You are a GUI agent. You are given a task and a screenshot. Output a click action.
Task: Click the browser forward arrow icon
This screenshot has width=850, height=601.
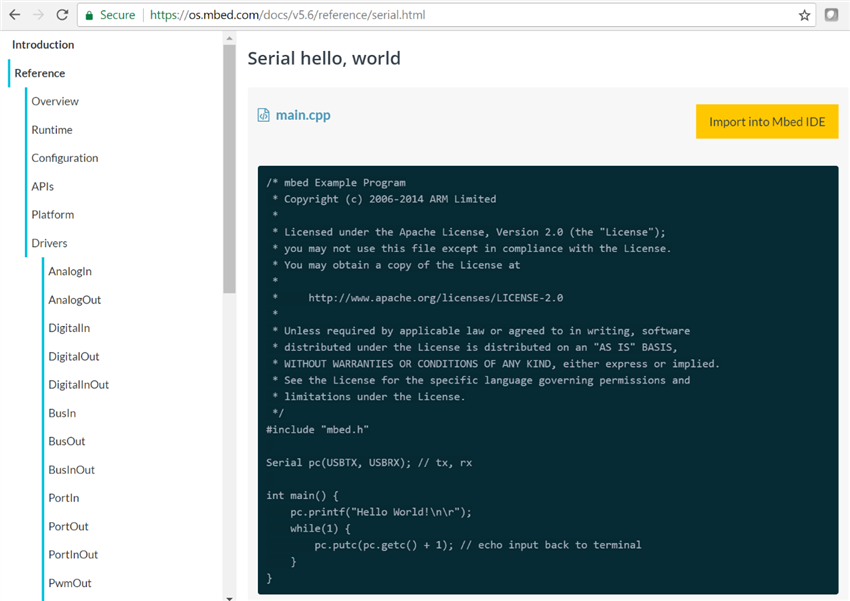[38, 16]
